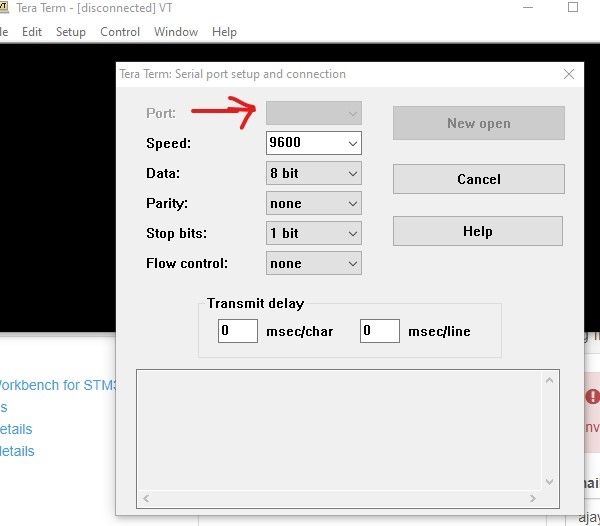Click the dialog Help button
Viewport: 600px width, 526px height.
pyautogui.click(x=478, y=231)
